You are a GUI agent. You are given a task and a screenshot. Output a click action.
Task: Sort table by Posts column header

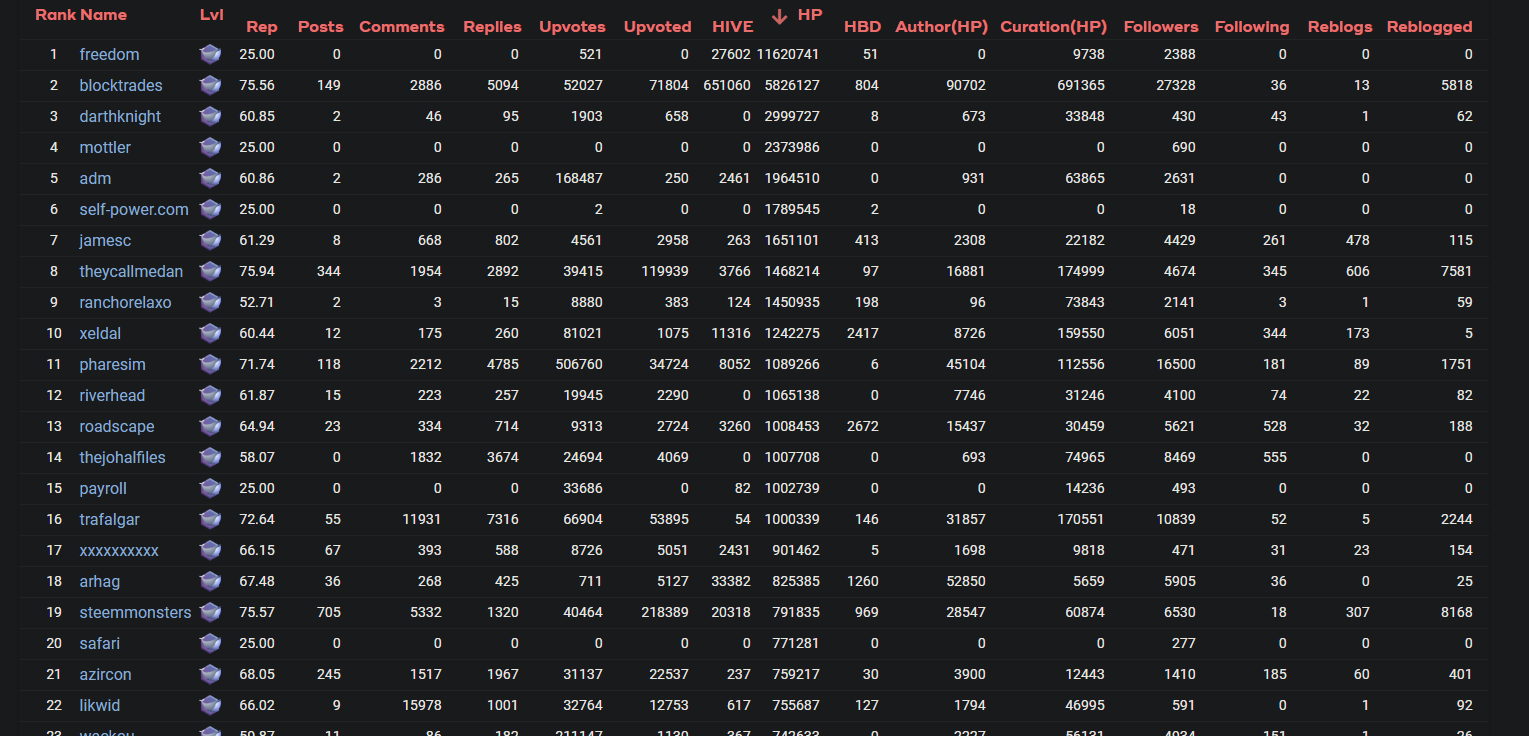321,27
